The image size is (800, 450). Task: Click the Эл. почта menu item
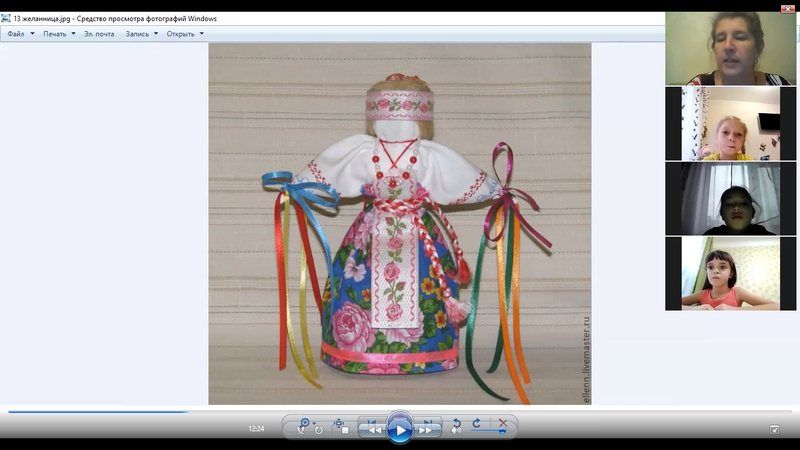99,34
